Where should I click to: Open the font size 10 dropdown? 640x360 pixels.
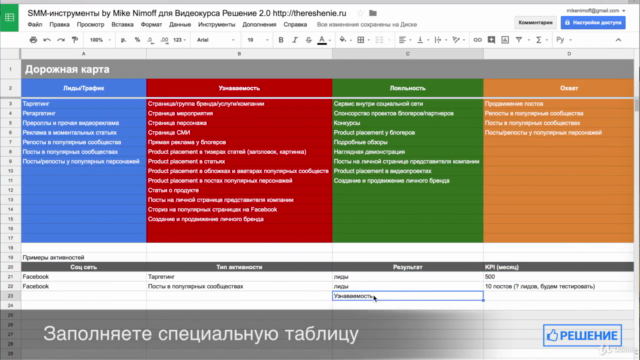pos(258,40)
